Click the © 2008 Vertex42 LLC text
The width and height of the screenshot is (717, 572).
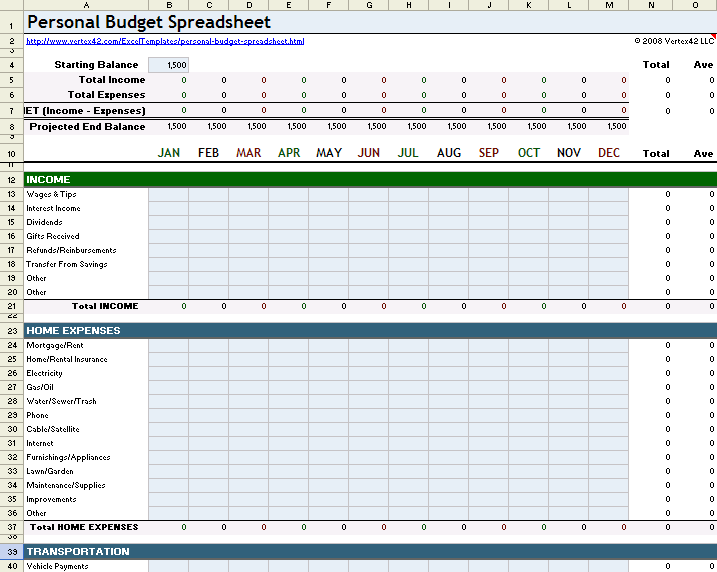coord(674,42)
